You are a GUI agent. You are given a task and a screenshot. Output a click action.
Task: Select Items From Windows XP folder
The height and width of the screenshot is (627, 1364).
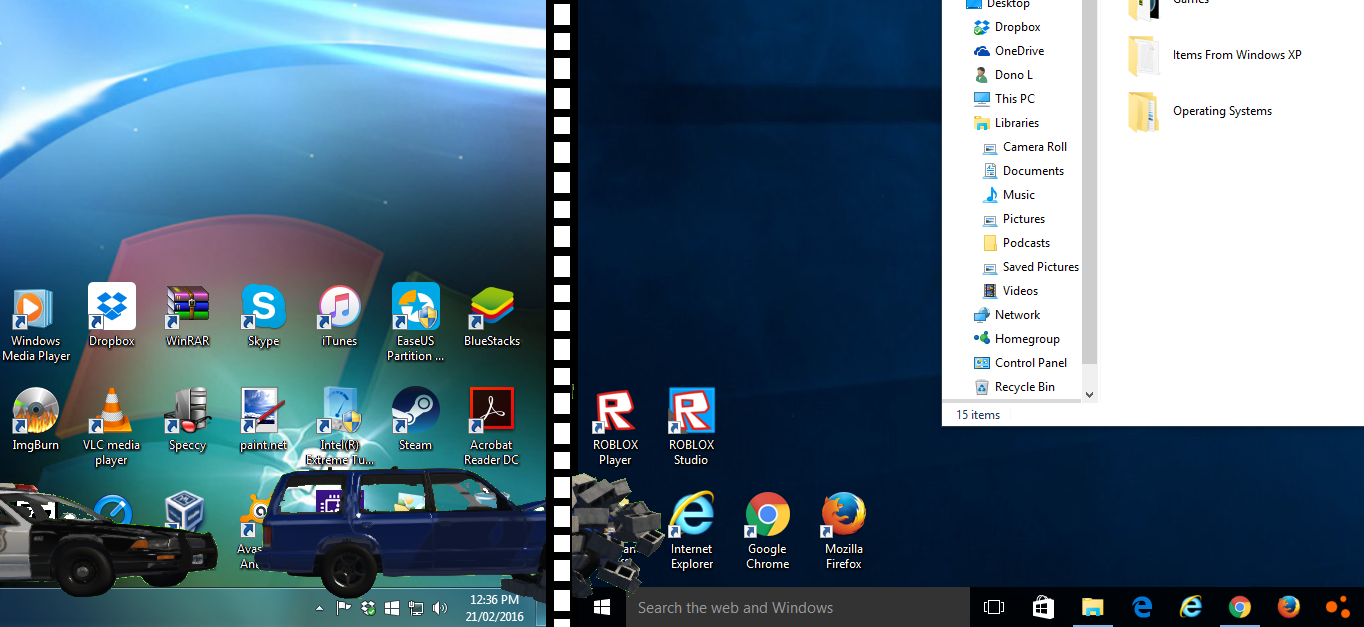[1215, 56]
